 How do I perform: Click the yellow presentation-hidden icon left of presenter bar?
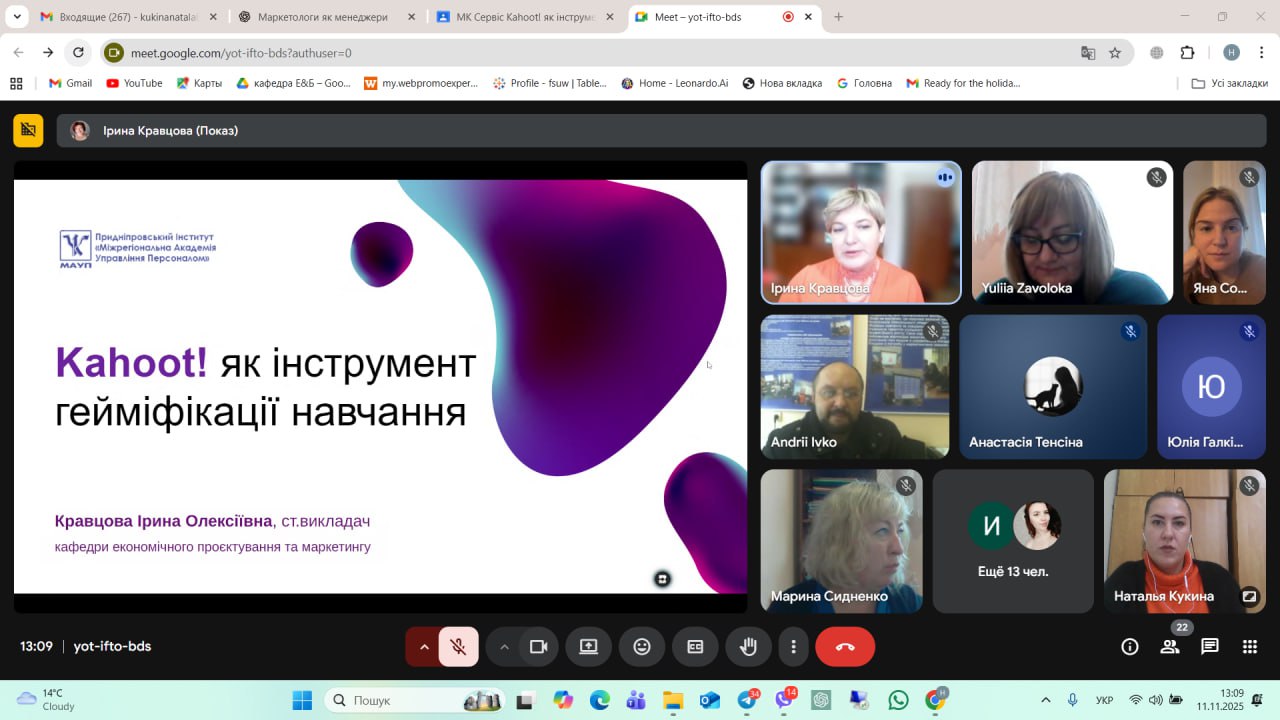click(28, 130)
